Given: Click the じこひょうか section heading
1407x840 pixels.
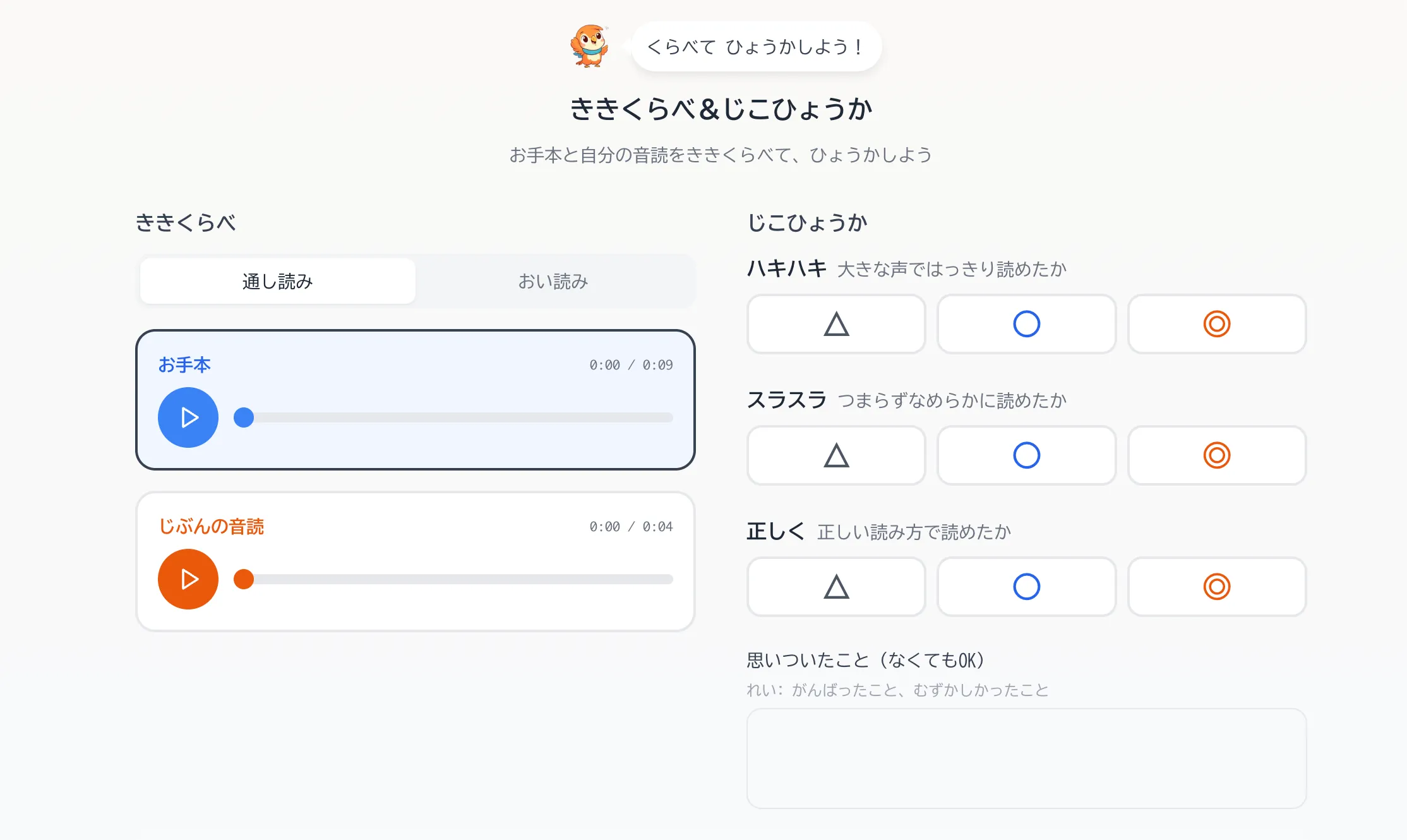Looking at the screenshot, I should [808, 222].
